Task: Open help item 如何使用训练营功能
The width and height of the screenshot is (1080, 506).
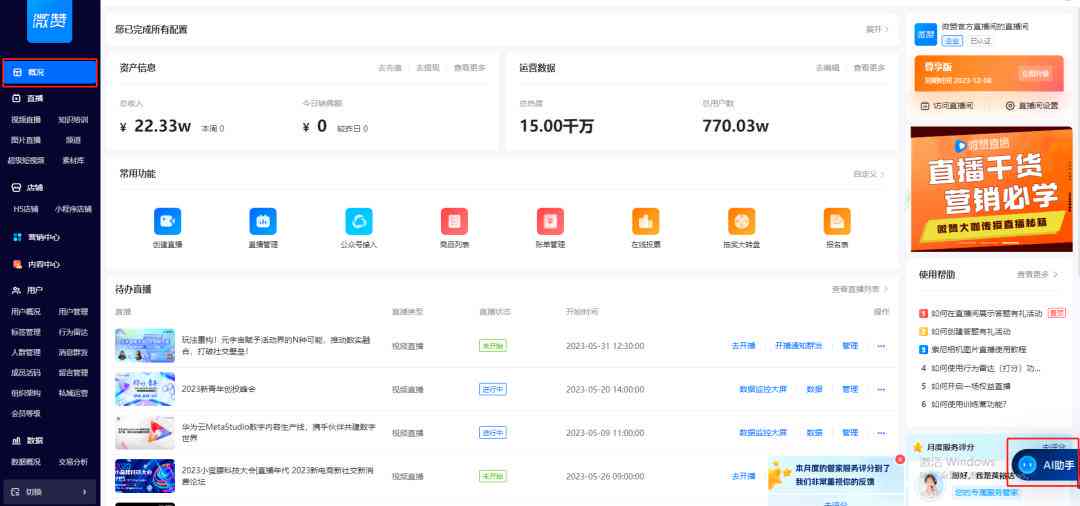Action: 968,404
